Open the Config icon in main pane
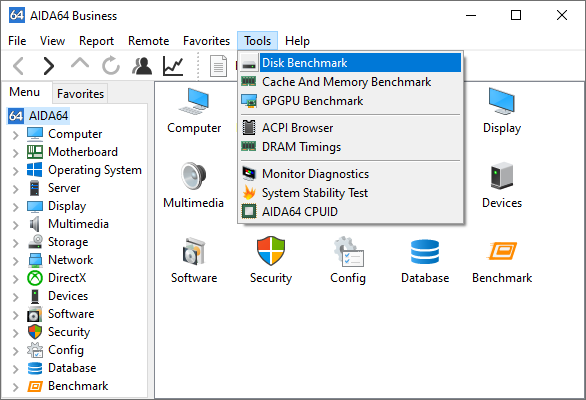Viewport: 586px width, 400px height. [x=348, y=260]
